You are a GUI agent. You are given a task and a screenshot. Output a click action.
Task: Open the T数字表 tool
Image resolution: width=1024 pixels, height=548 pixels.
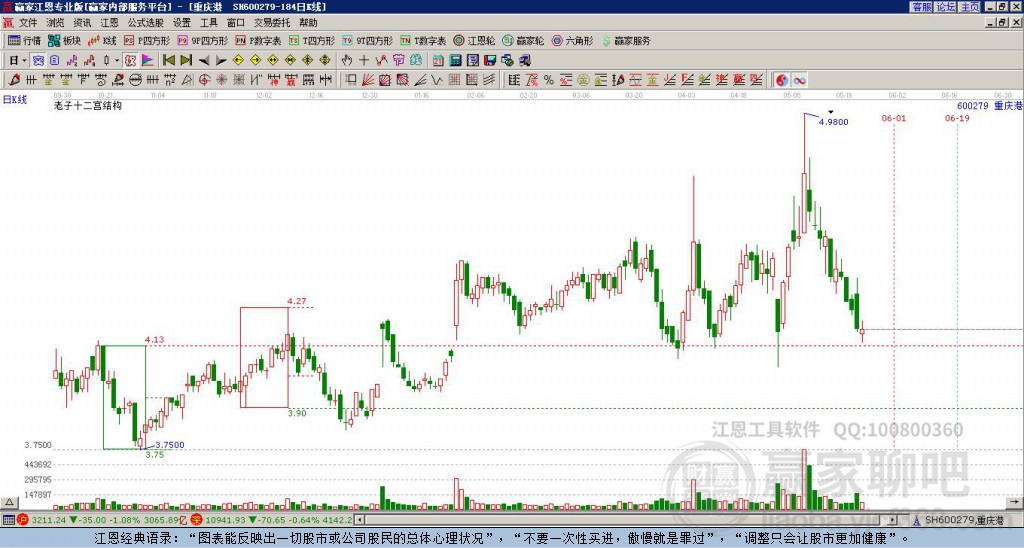tap(423, 40)
